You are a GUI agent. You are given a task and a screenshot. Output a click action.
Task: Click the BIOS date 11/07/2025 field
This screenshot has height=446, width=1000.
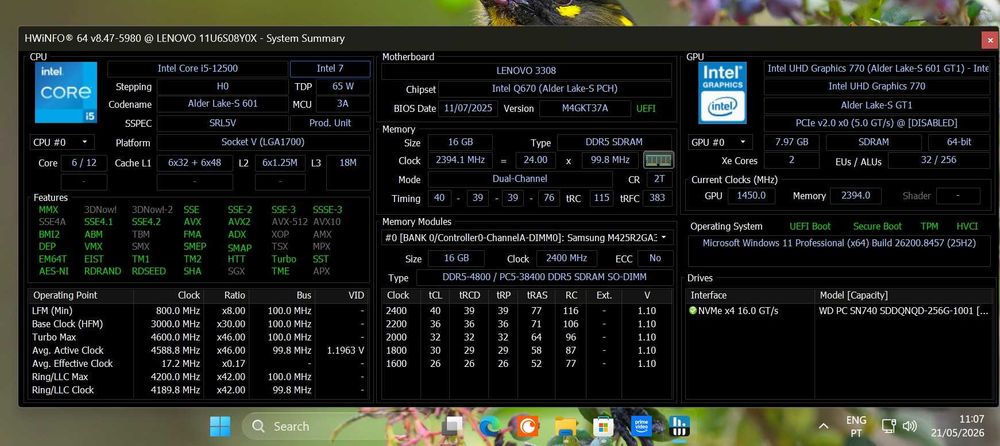[x=469, y=108]
